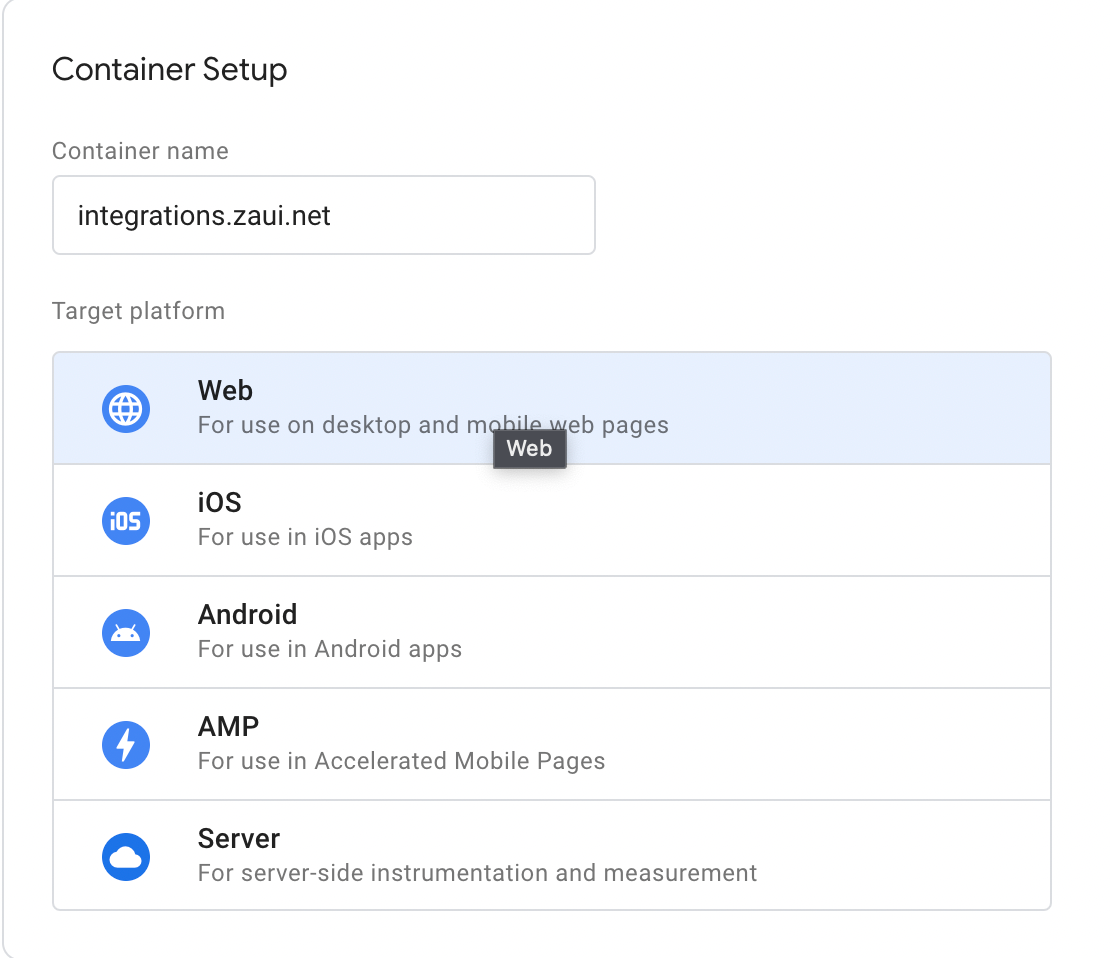
Task: Click 'For use in Android apps' description
Action: [330, 649]
